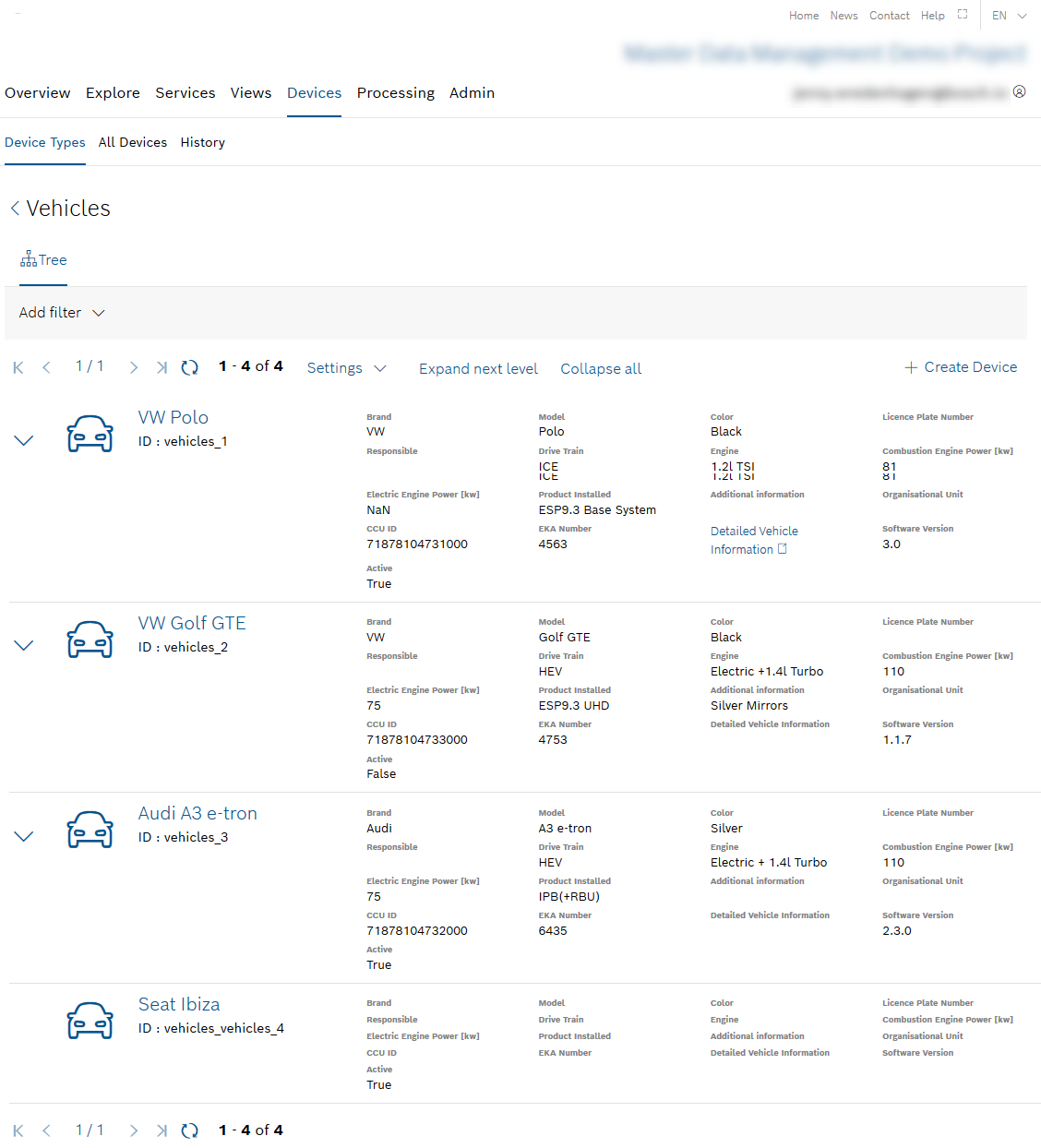Viewport: 1041px width, 1148px height.
Task: Click the VW Golf GTE car icon
Action: coord(90,640)
